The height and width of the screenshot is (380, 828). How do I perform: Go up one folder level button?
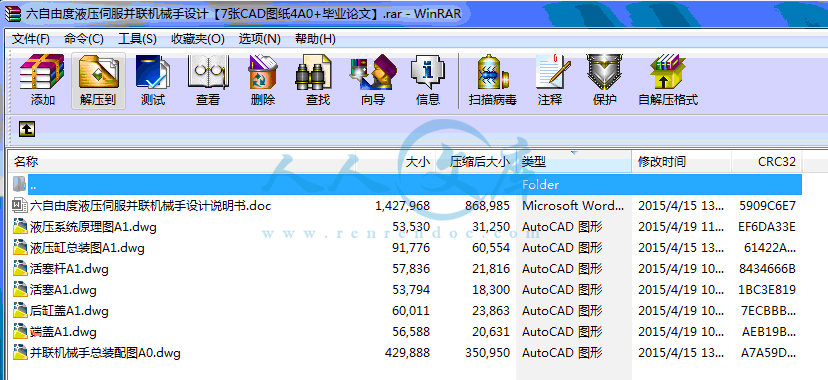click(27, 129)
